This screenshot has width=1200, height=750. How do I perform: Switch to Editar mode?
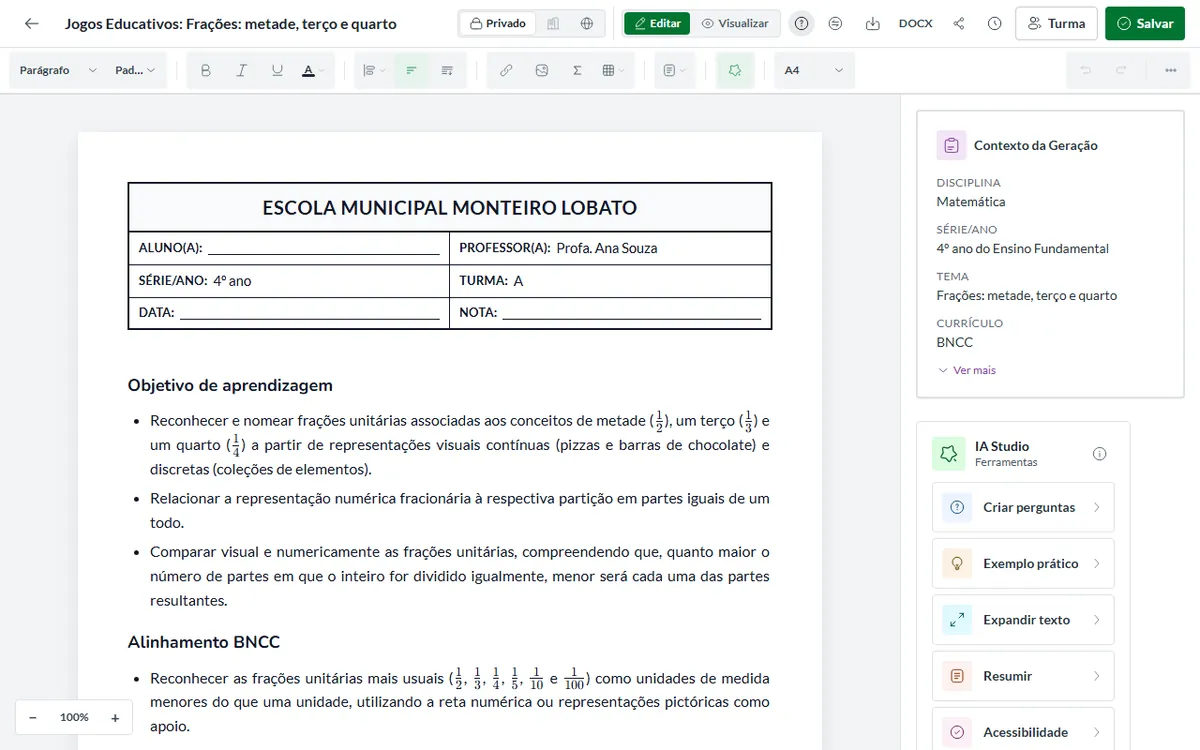tap(657, 23)
